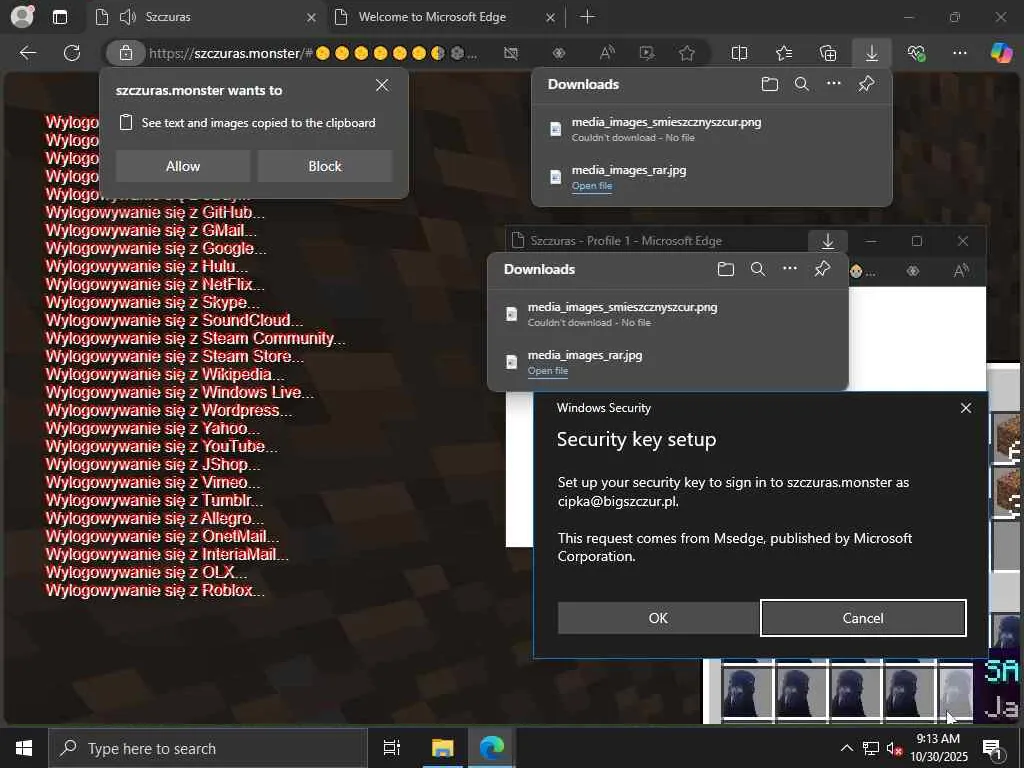The image size is (1024, 768).
Task: Open downloads folder in top Downloads panel
Action: tap(770, 84)
